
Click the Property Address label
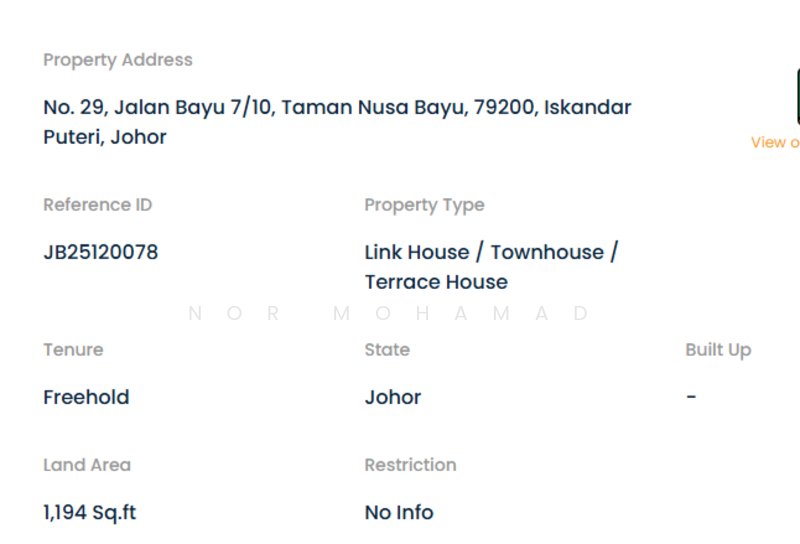(118, 60)
